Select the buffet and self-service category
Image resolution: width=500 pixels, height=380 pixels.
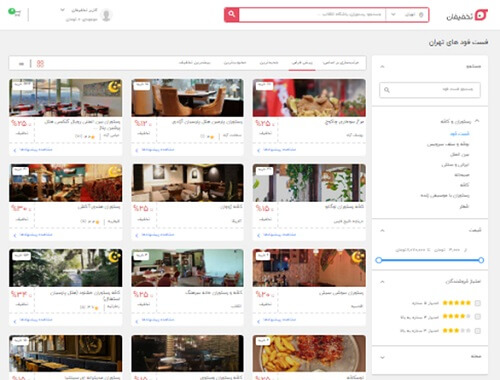click(x=448, y=144)
